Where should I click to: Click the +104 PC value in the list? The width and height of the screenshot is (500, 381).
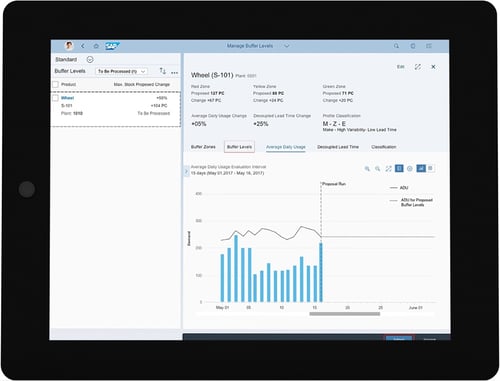pos(159,106)
